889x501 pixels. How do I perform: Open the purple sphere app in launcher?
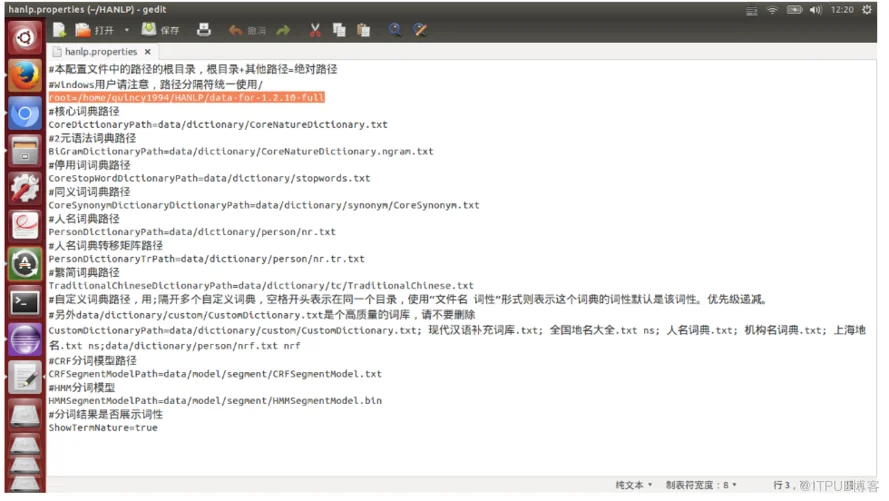click(x=24, y=339)
